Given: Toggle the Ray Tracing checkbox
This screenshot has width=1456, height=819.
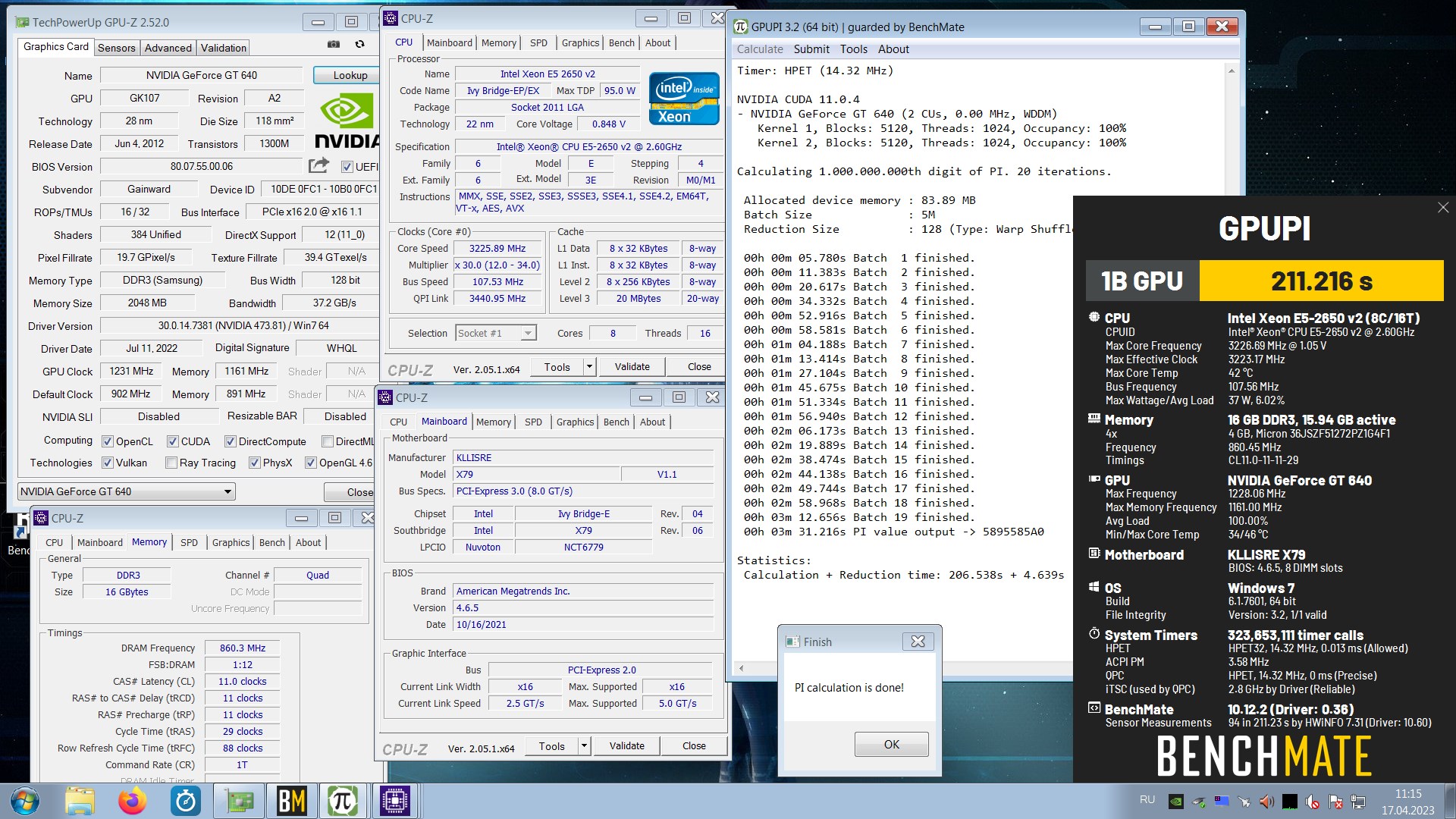Looking at the screenshot, I should 171,463.
